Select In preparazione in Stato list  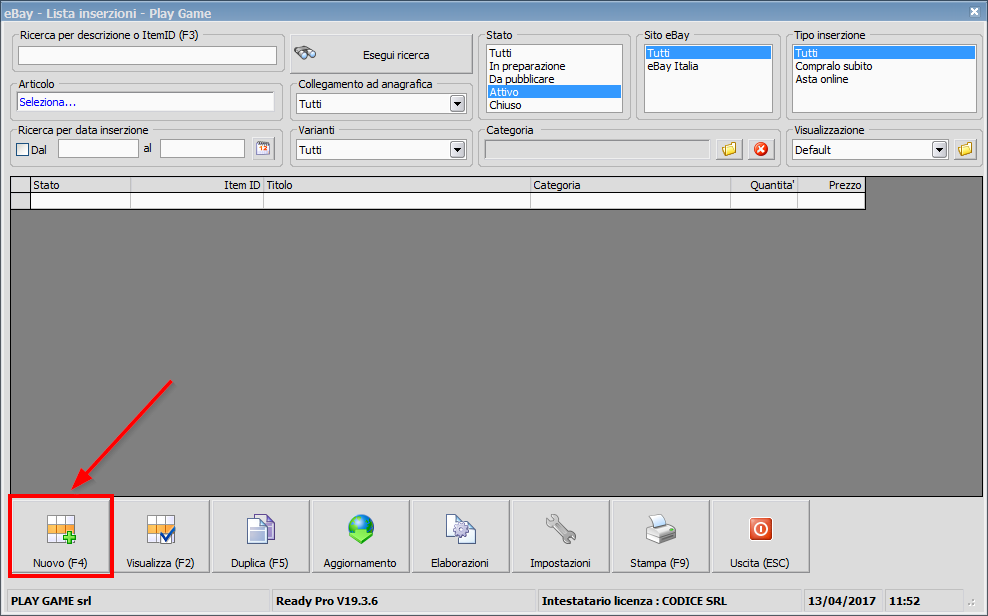pos(554,66)
